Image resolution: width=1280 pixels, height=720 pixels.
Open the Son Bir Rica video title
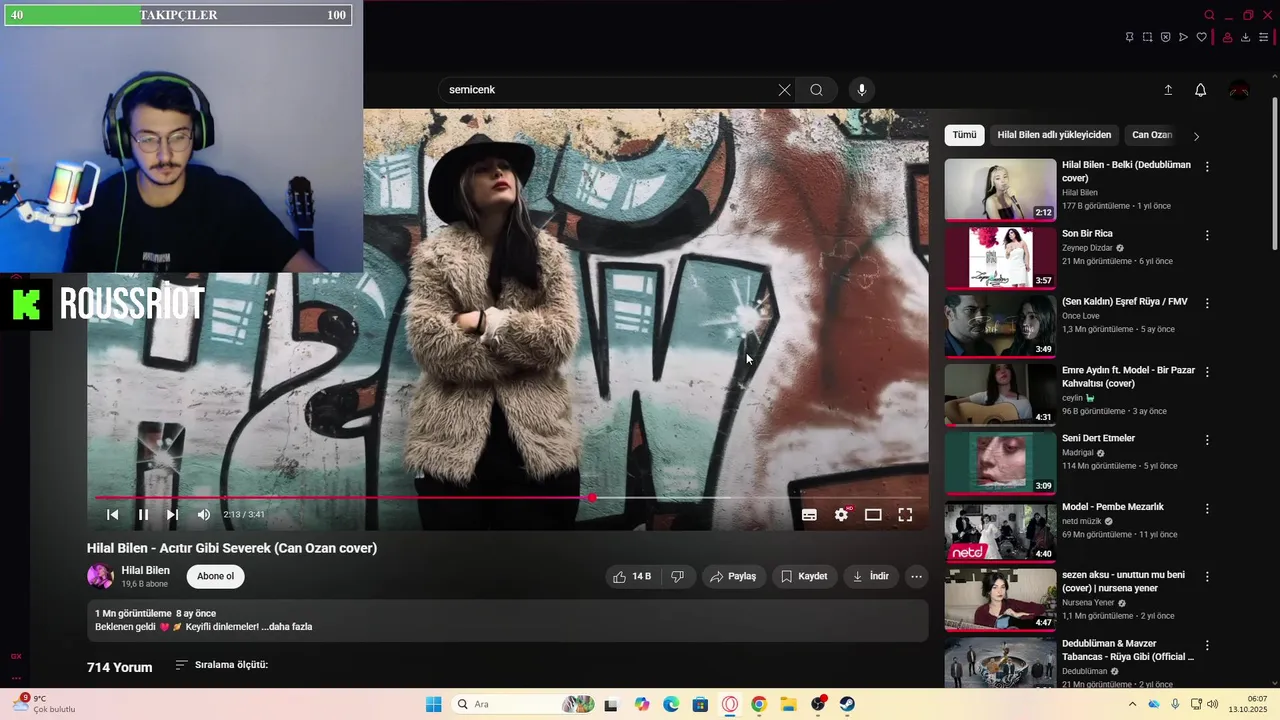point(1087,233)
